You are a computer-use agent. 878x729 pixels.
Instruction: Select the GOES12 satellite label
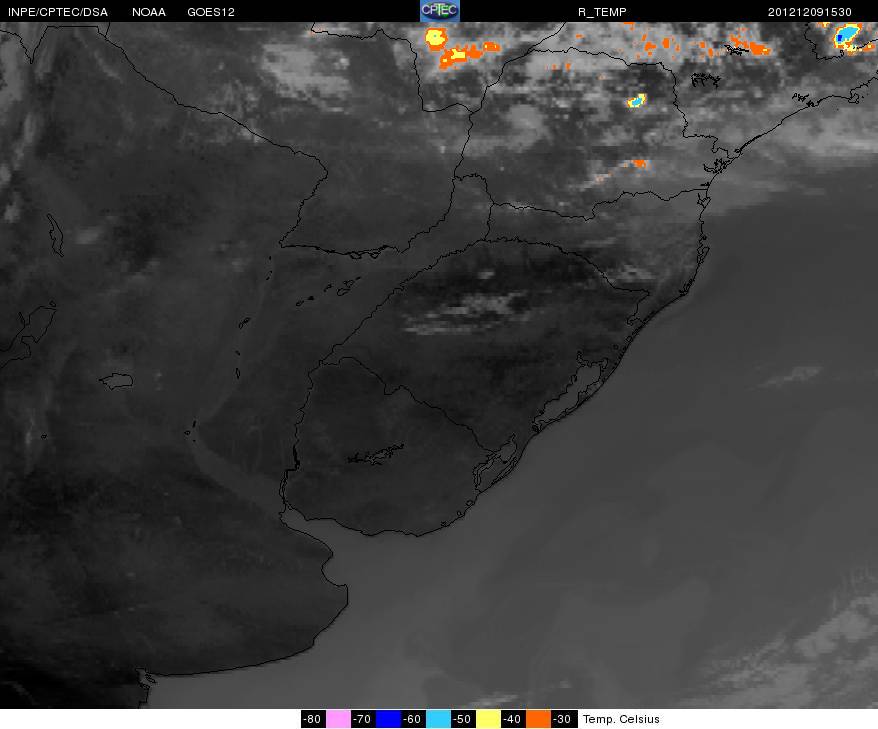(211, 12)
